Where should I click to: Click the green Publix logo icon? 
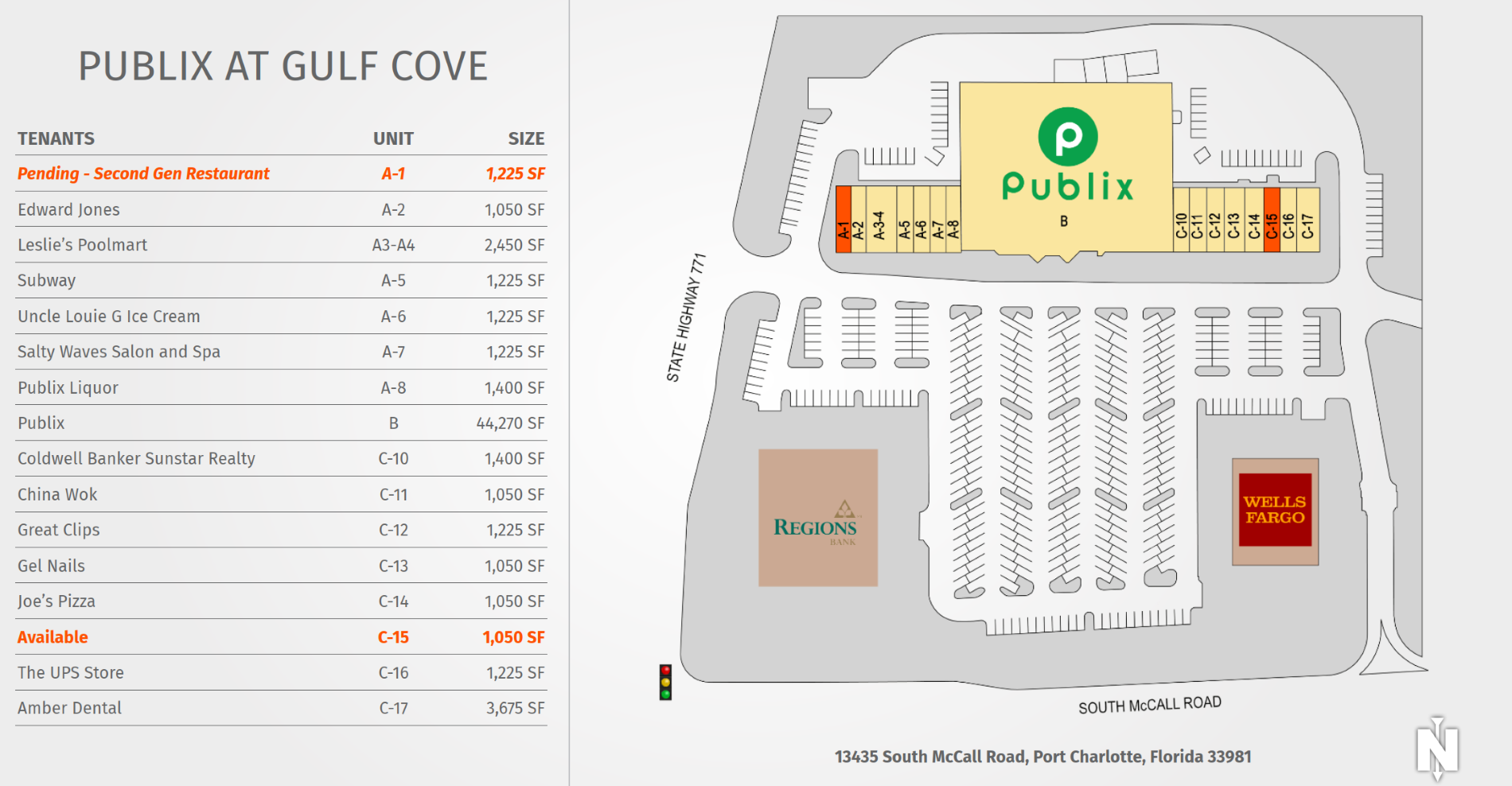pyautogui.click(x=1067, y=137)
